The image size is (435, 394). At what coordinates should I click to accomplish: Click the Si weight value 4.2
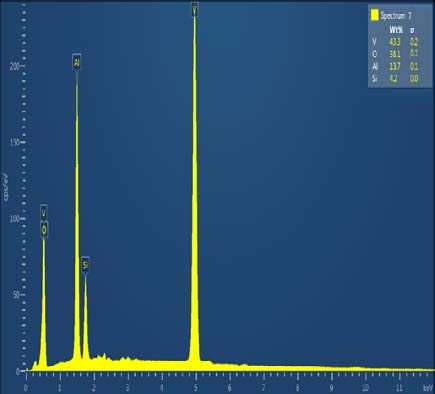(394, 79)
